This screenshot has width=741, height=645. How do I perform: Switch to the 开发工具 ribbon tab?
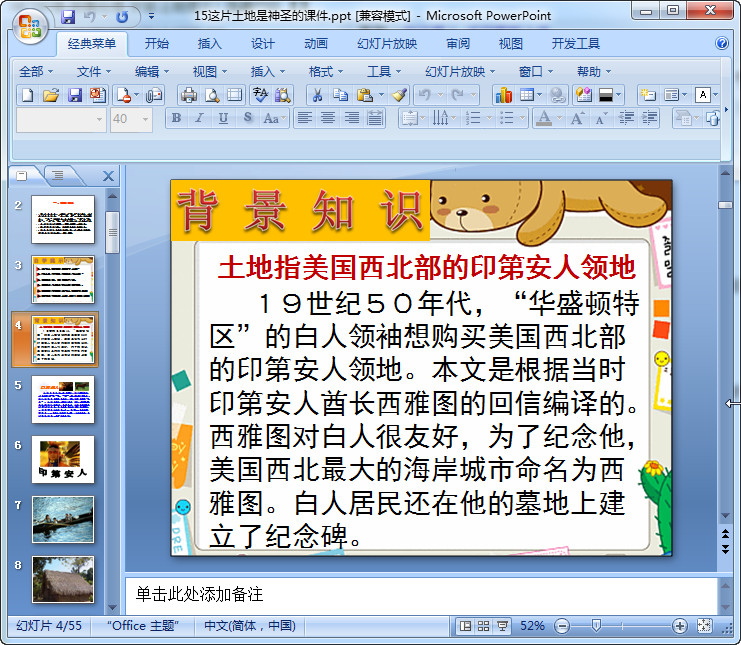(x=576, y=44)
